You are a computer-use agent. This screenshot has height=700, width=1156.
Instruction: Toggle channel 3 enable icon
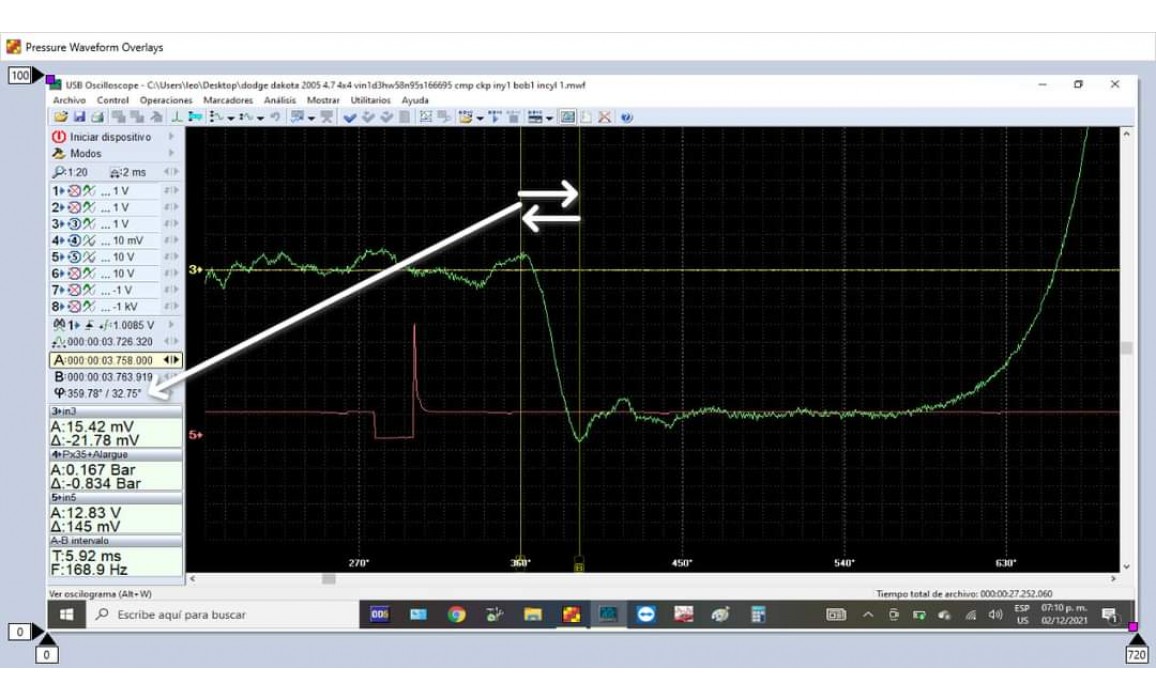(73, 224)
